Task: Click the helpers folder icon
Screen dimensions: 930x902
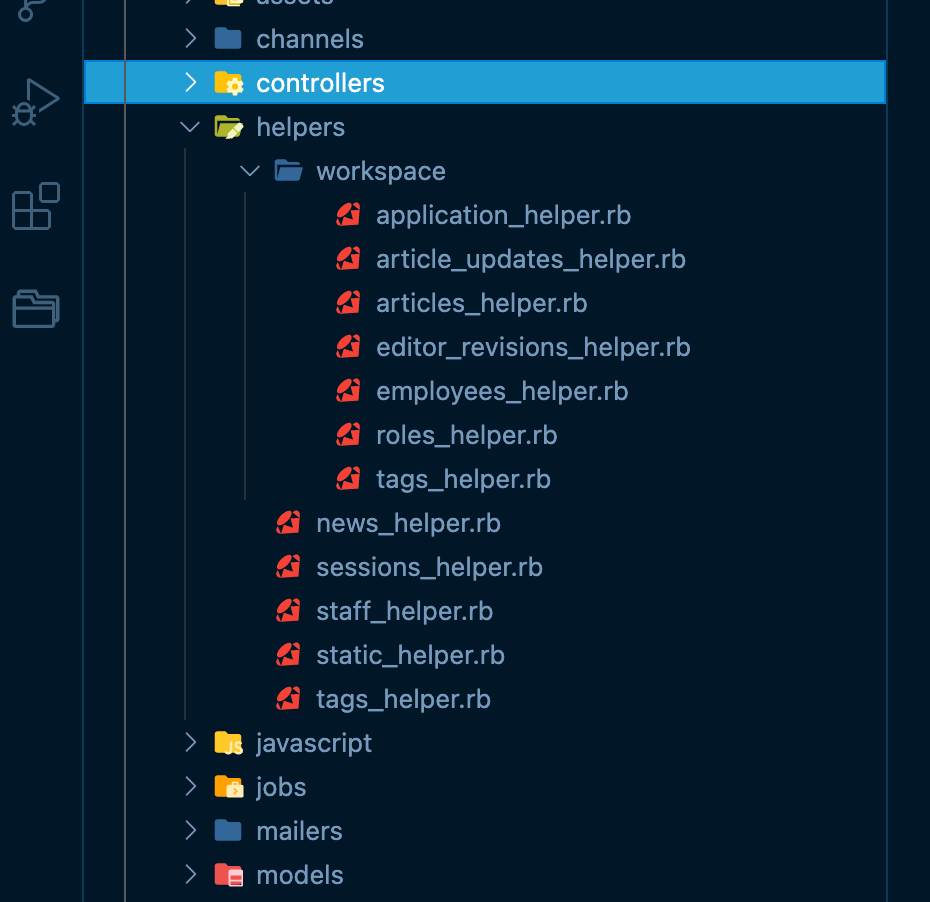Action: point(229,127)
